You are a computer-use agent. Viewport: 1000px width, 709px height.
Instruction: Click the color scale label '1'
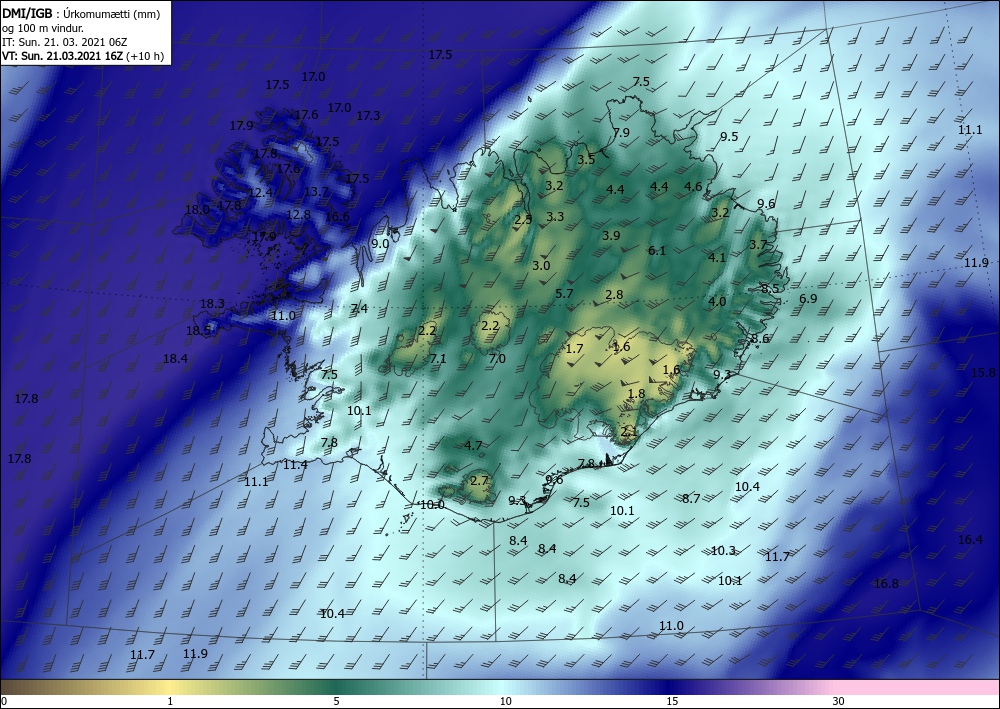(x=170, y=702)
